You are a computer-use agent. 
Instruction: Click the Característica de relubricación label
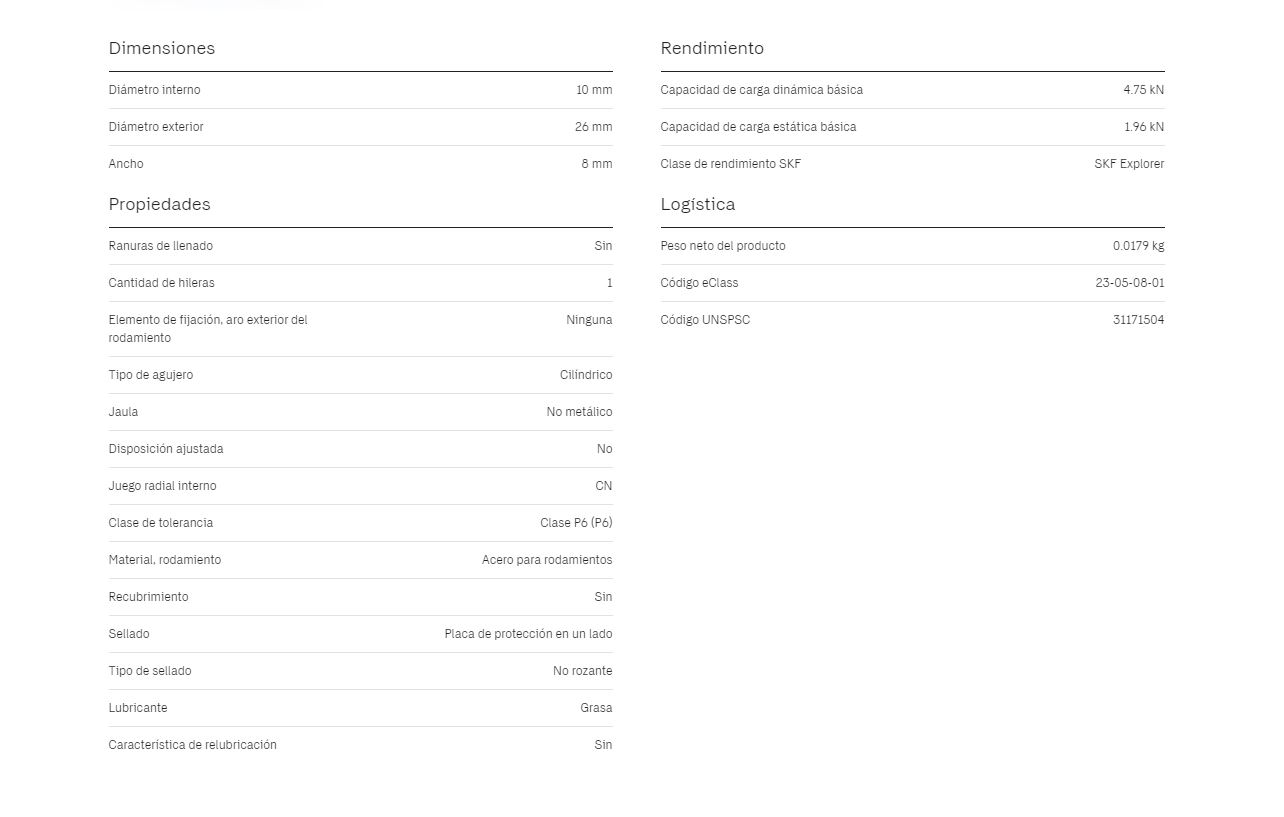[192, 745]
